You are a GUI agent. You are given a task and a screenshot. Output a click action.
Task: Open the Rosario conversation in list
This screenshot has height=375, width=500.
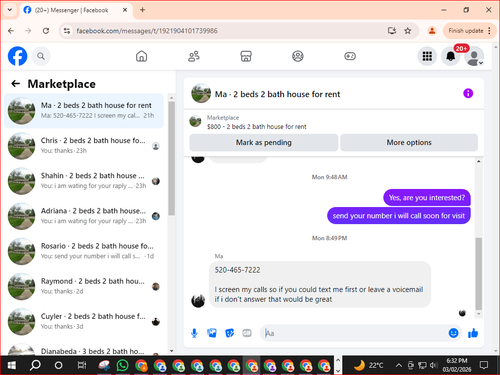(x=84, y=251)
